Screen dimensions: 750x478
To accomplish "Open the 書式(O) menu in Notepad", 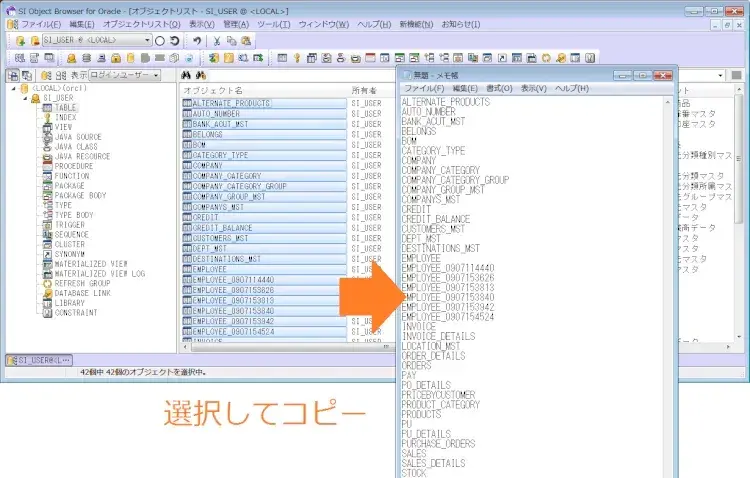I will click(x=499, y=88).
